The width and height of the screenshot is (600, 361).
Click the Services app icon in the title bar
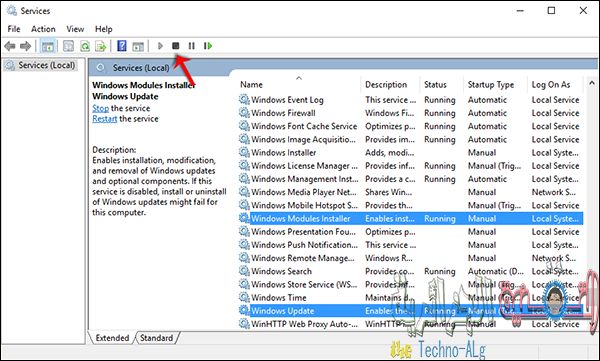pyautogui.click(x=12, y=11)
